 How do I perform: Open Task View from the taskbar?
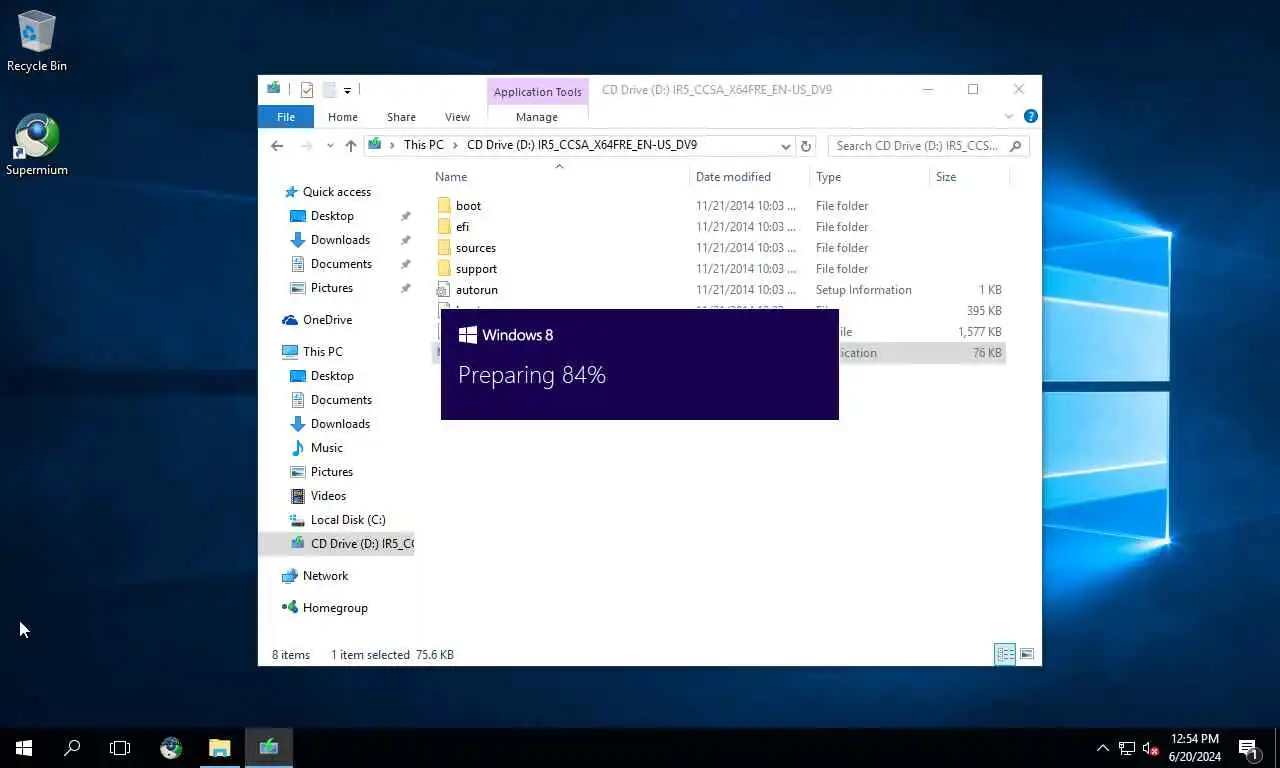pyautogui.click(x=120, y=747)
